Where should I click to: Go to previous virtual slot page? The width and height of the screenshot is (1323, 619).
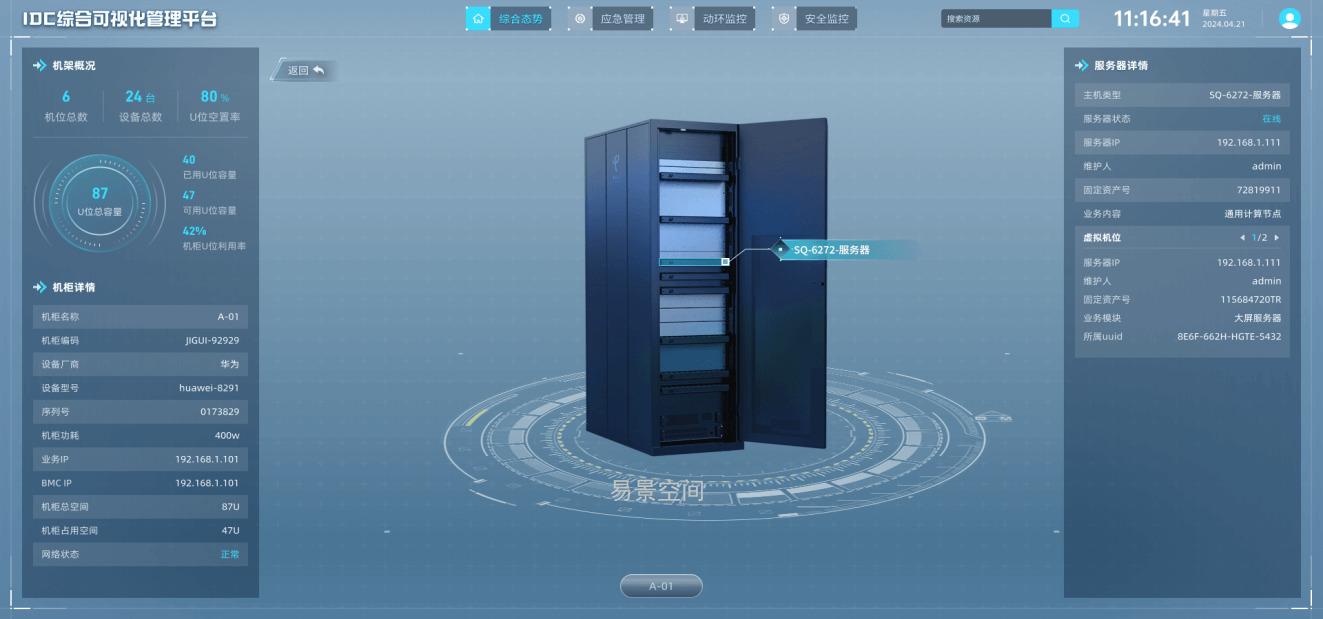[x=1242, y=238]
